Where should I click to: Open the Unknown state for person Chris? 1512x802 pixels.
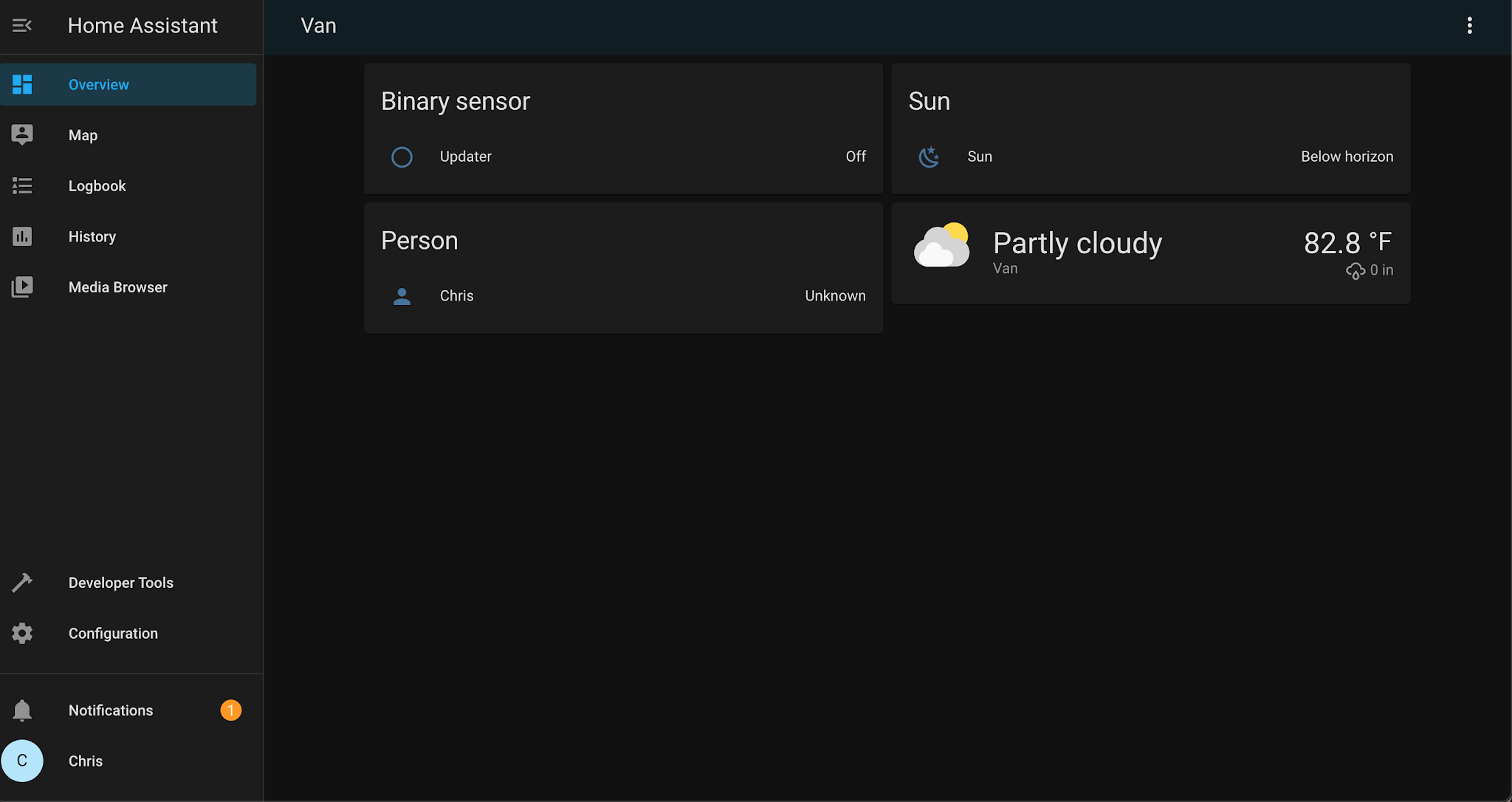(835, 296)
